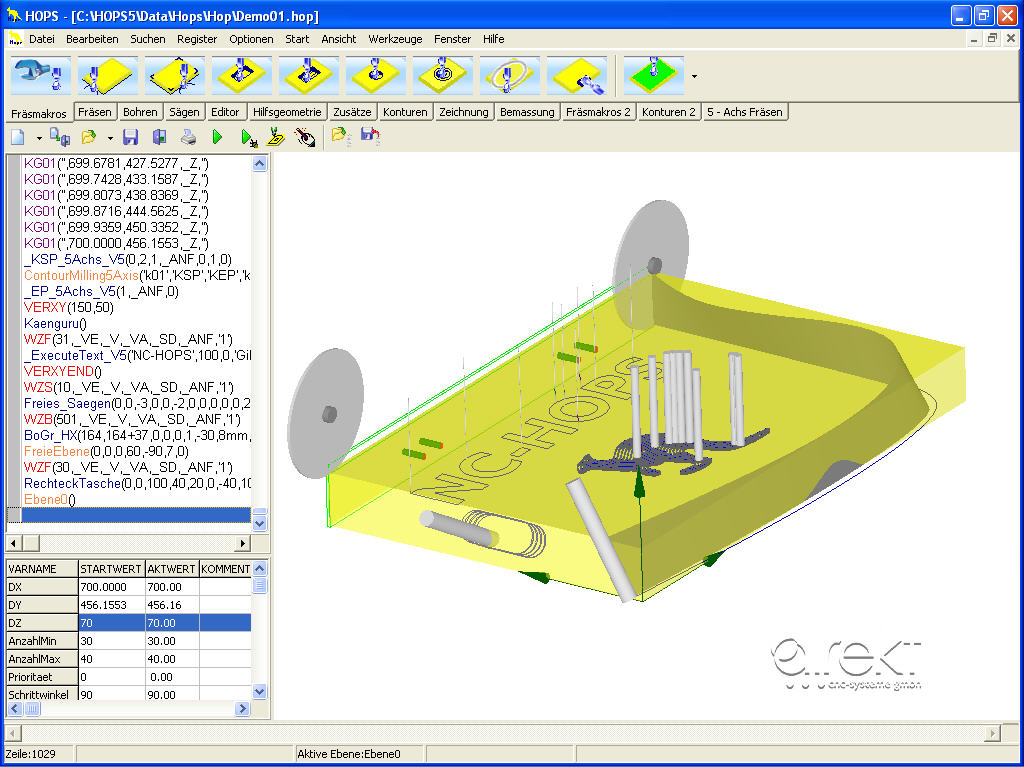Select the code line Ebene0()
Viewport: 1024px width, 767px height.
(50, 500)
